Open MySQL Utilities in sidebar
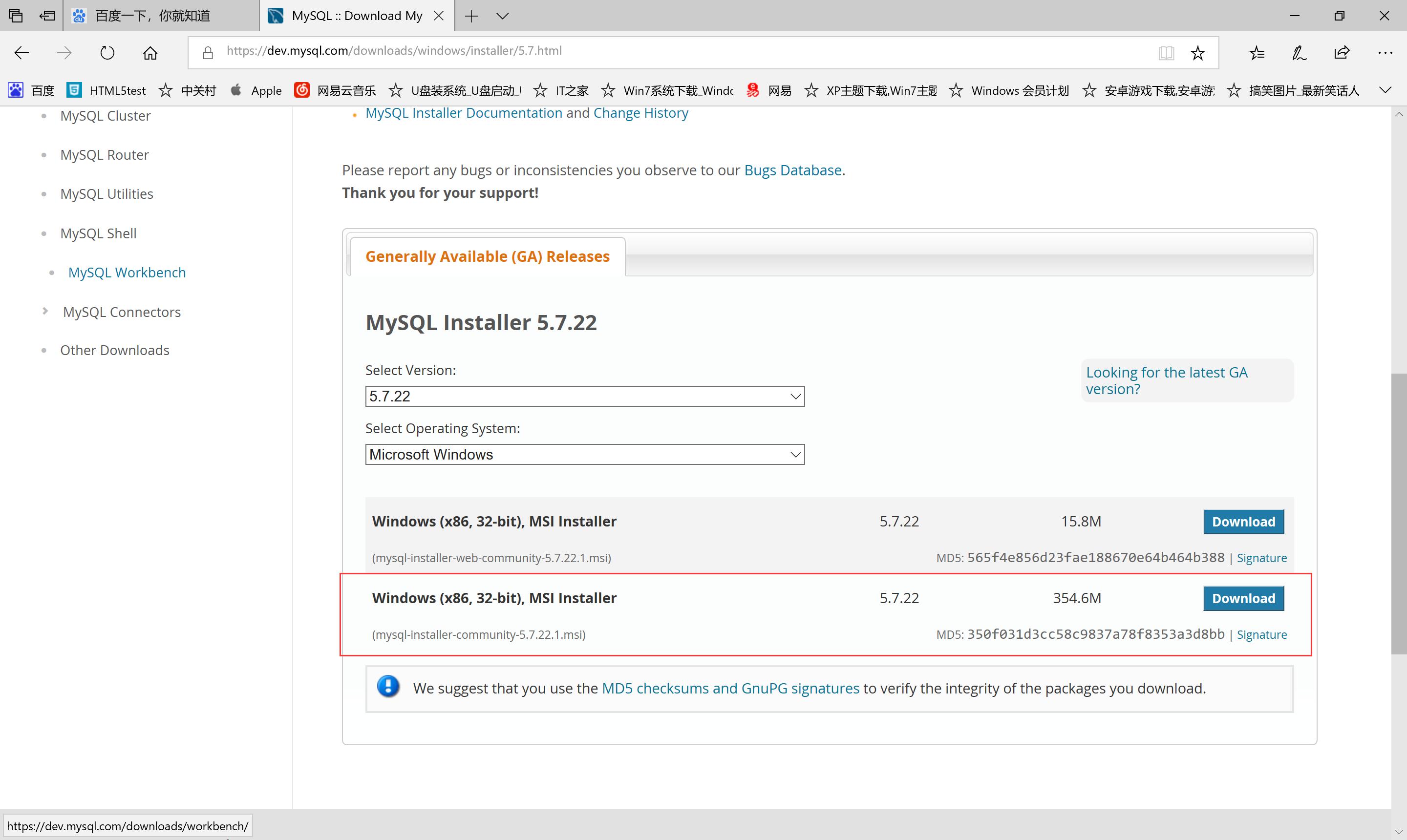1407x840 pixels. pos(107,194)
